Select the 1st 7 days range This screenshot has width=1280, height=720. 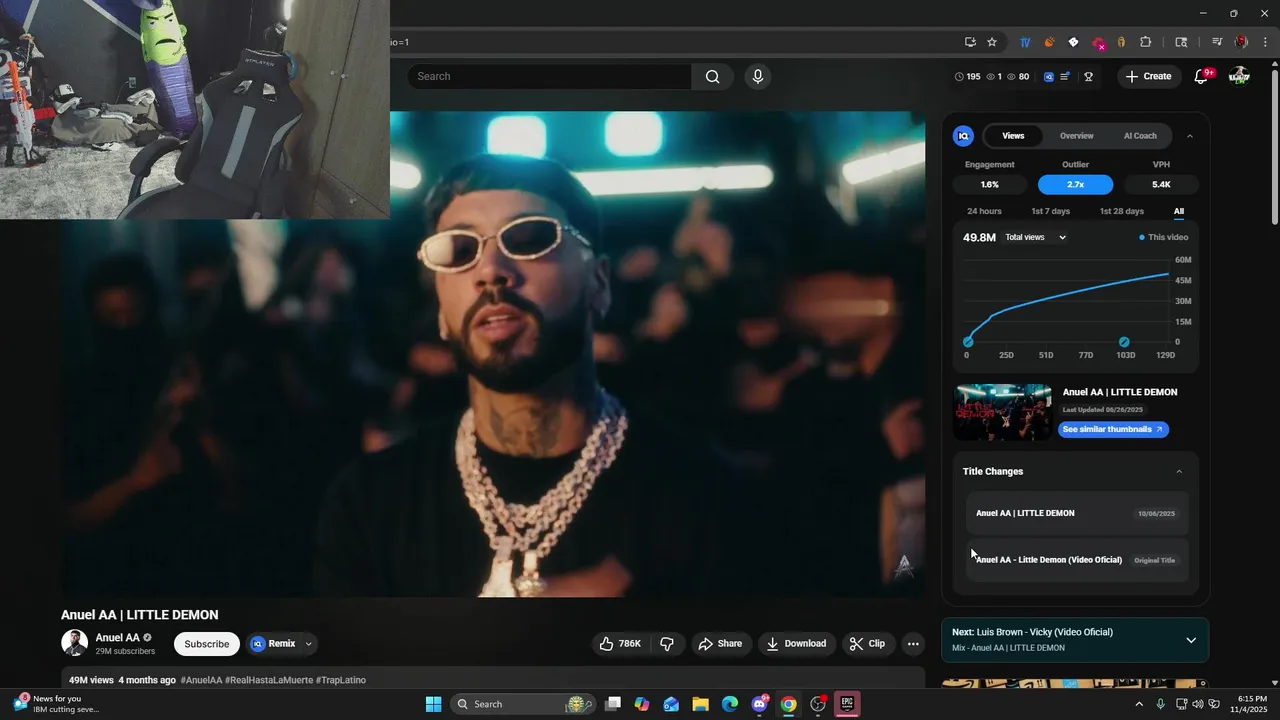[x=1050, y=211]
